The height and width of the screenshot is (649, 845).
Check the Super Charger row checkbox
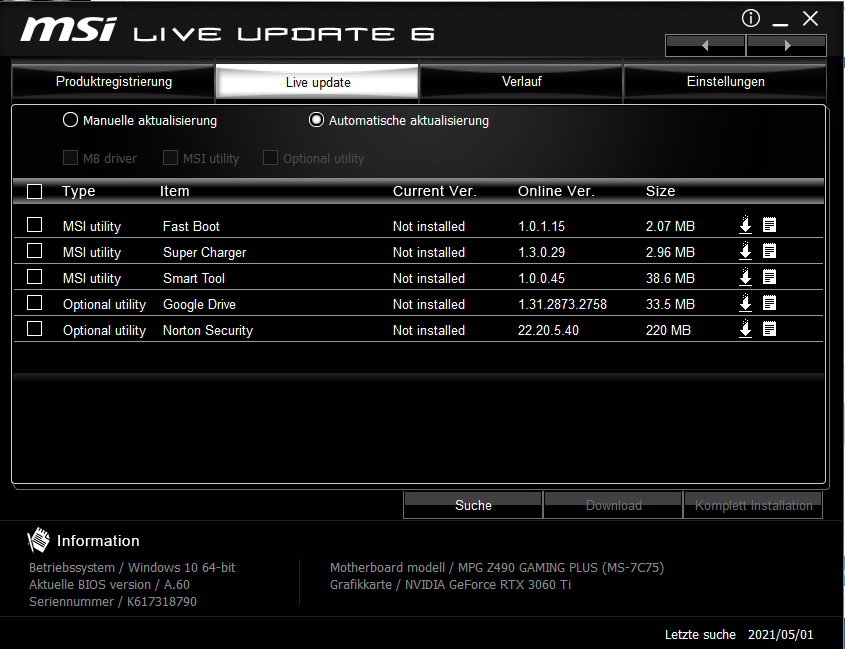click(x=34, y=251)
